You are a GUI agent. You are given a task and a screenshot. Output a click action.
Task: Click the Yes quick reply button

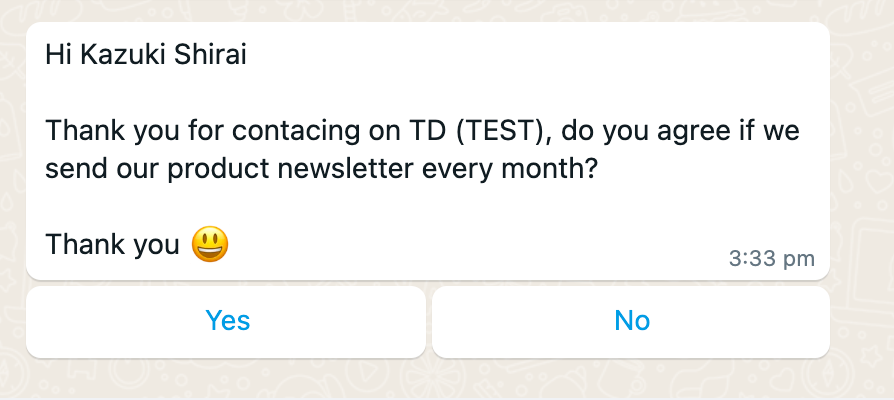click(227, 321)
